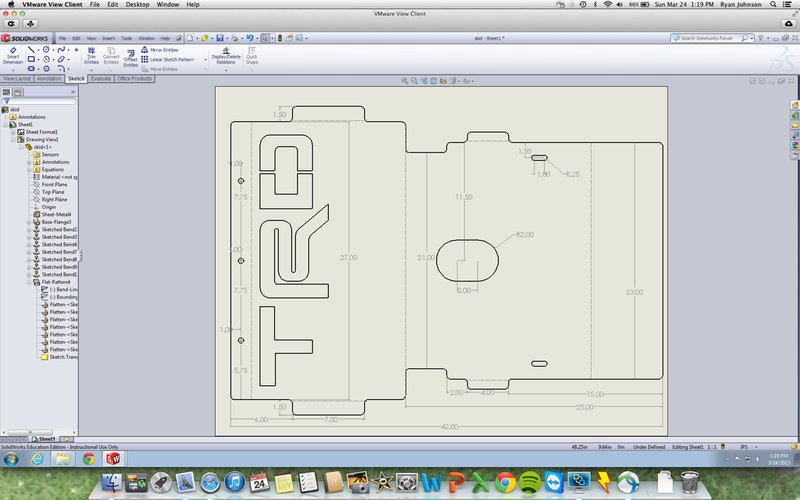800x500 pixels.
Task: Click the IPS units selector in status bar
Action: click(x=744, y=447)
